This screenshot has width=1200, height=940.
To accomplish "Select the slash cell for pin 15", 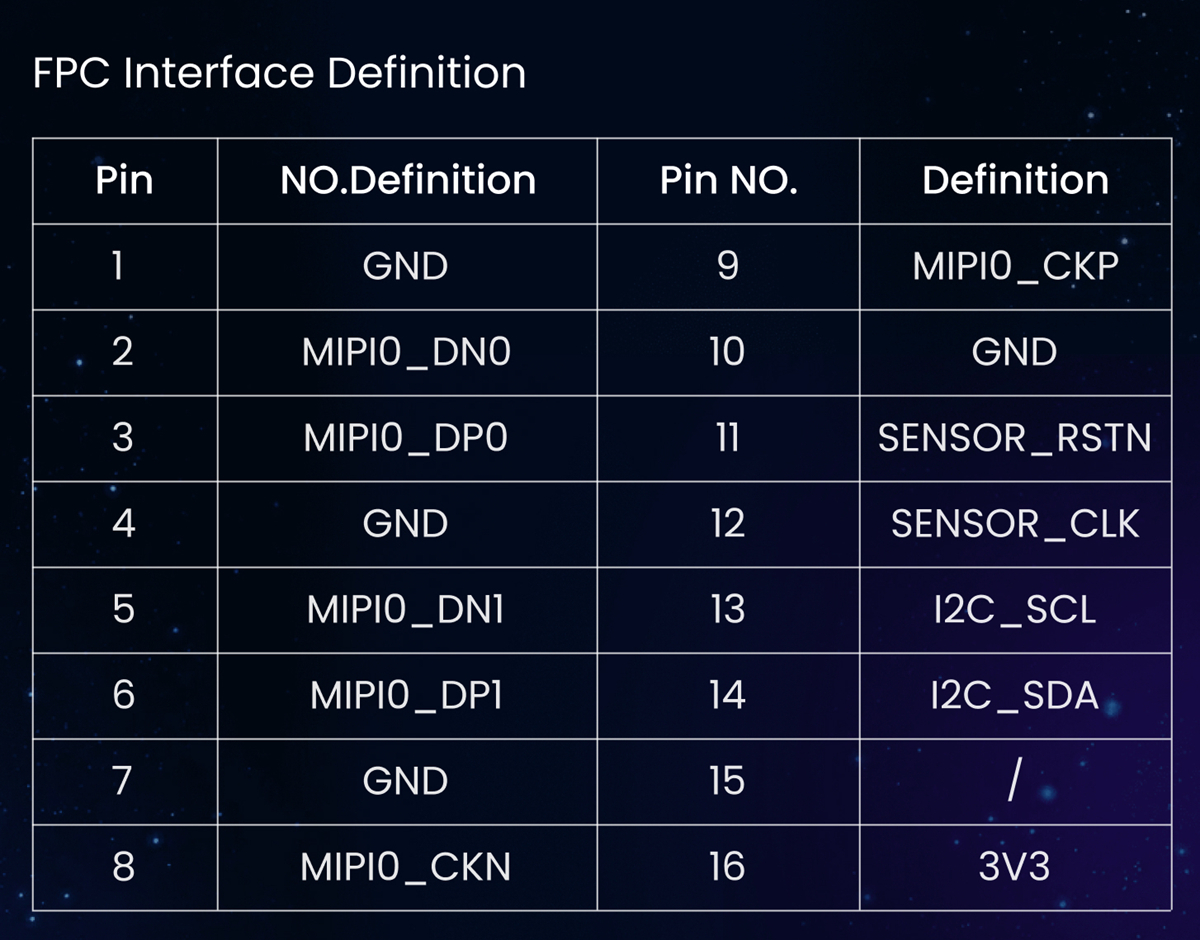I will 1014,781.
